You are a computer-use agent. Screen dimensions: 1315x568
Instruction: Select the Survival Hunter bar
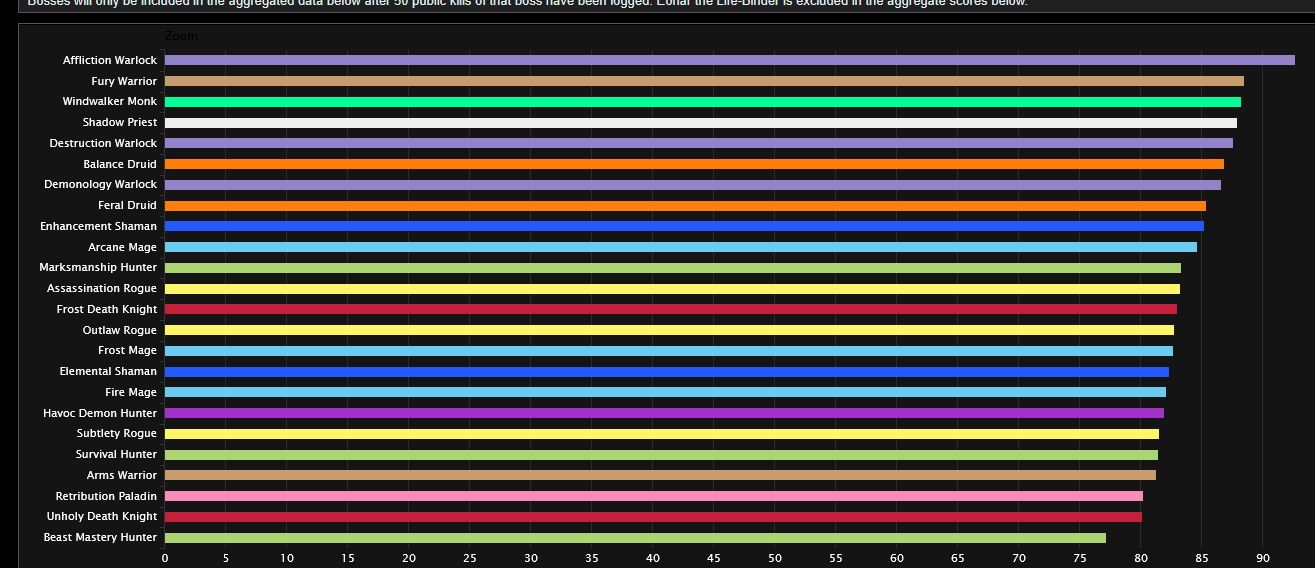661,455
